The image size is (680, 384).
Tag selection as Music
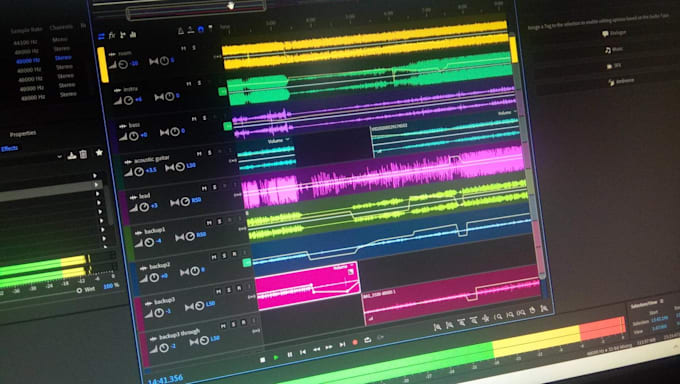click(614, 49)
